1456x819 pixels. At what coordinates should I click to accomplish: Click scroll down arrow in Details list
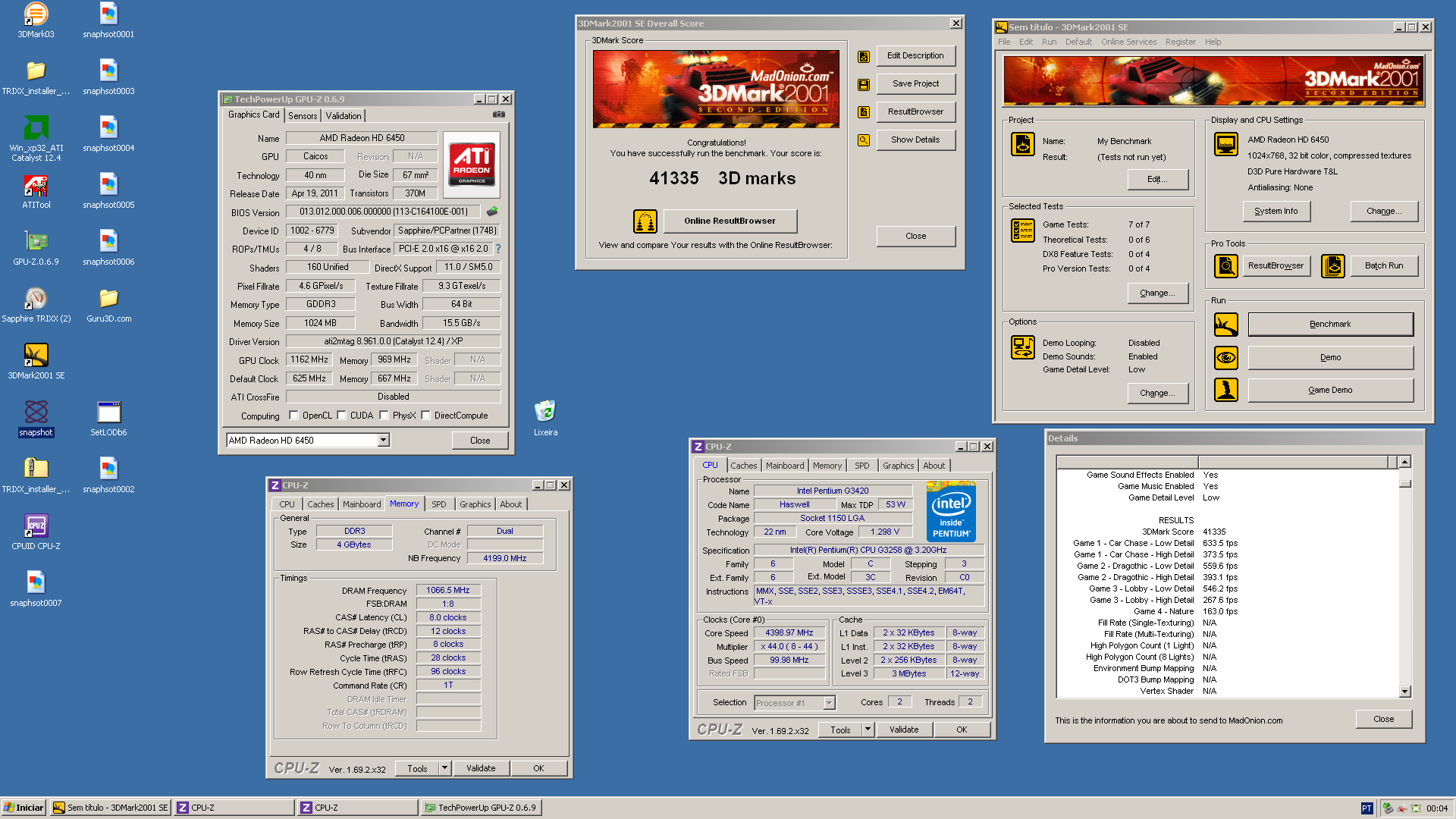(x=1404, y=692)
